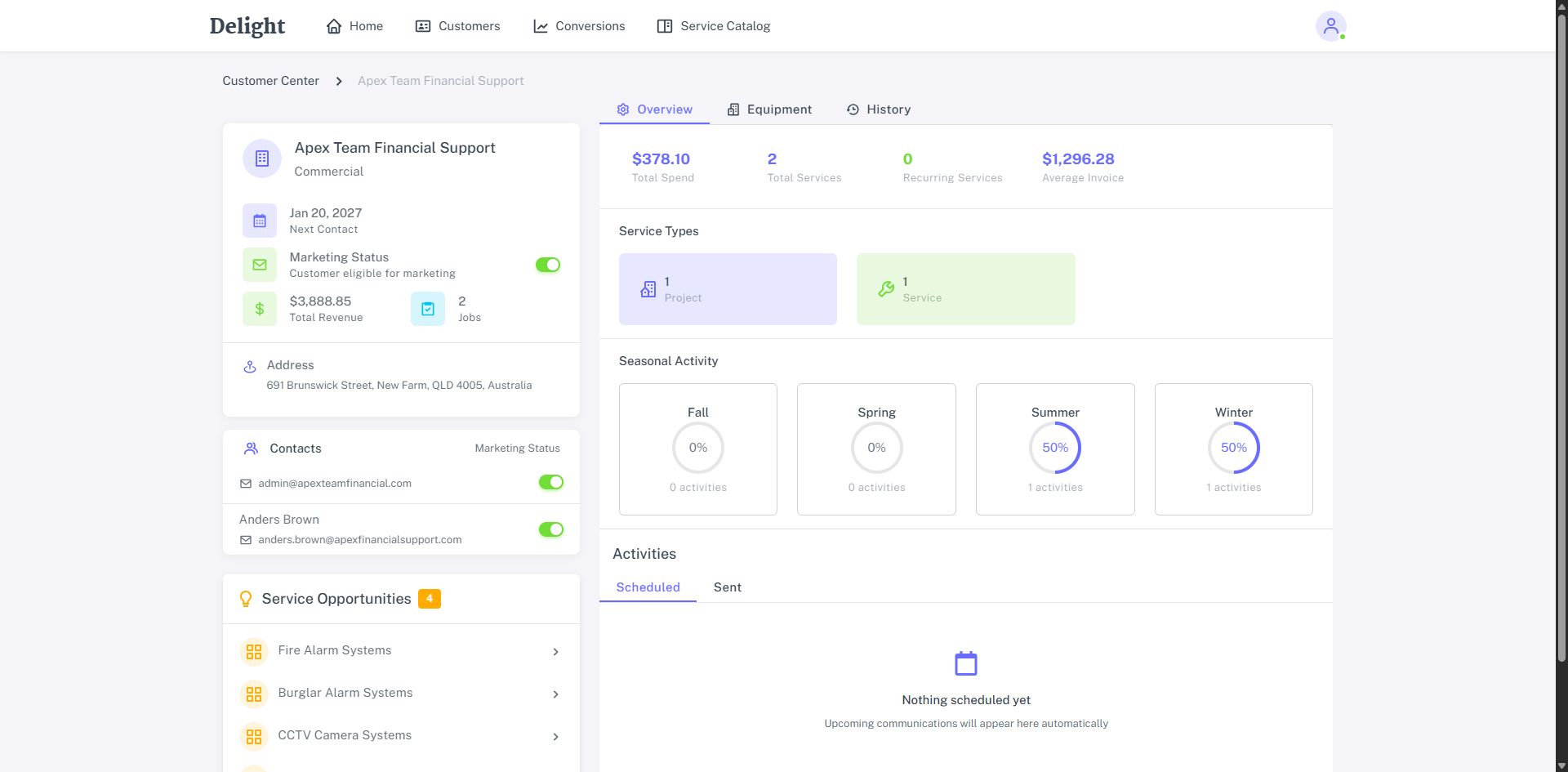The width and height of the screenshot is (1568, 772).
Task: Open the Sent activities tab
Action: click(x=727, y=587)
